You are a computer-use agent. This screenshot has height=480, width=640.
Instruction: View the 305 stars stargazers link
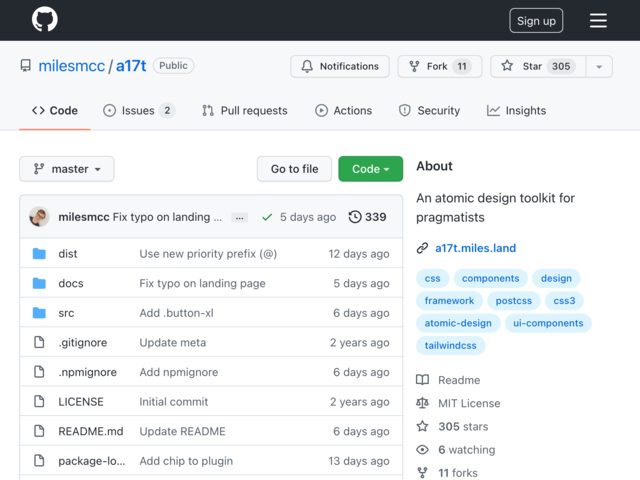point(452,427)
